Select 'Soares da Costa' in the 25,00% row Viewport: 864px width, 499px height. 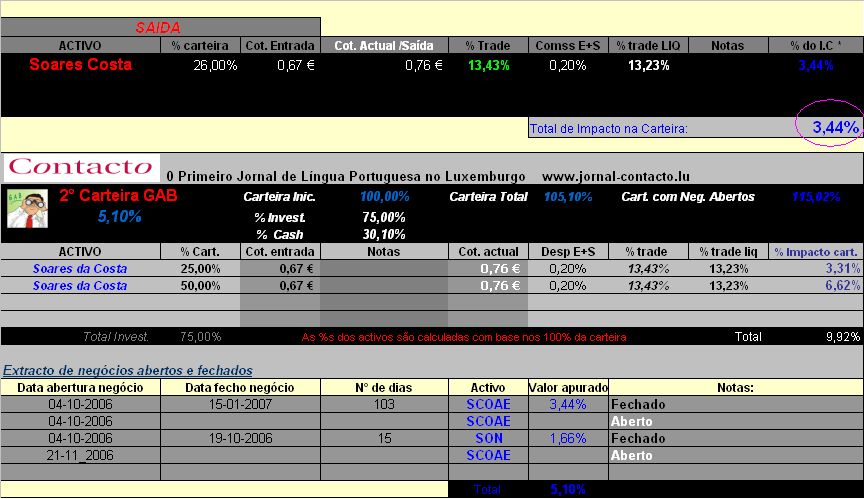[x=80, y=269]
